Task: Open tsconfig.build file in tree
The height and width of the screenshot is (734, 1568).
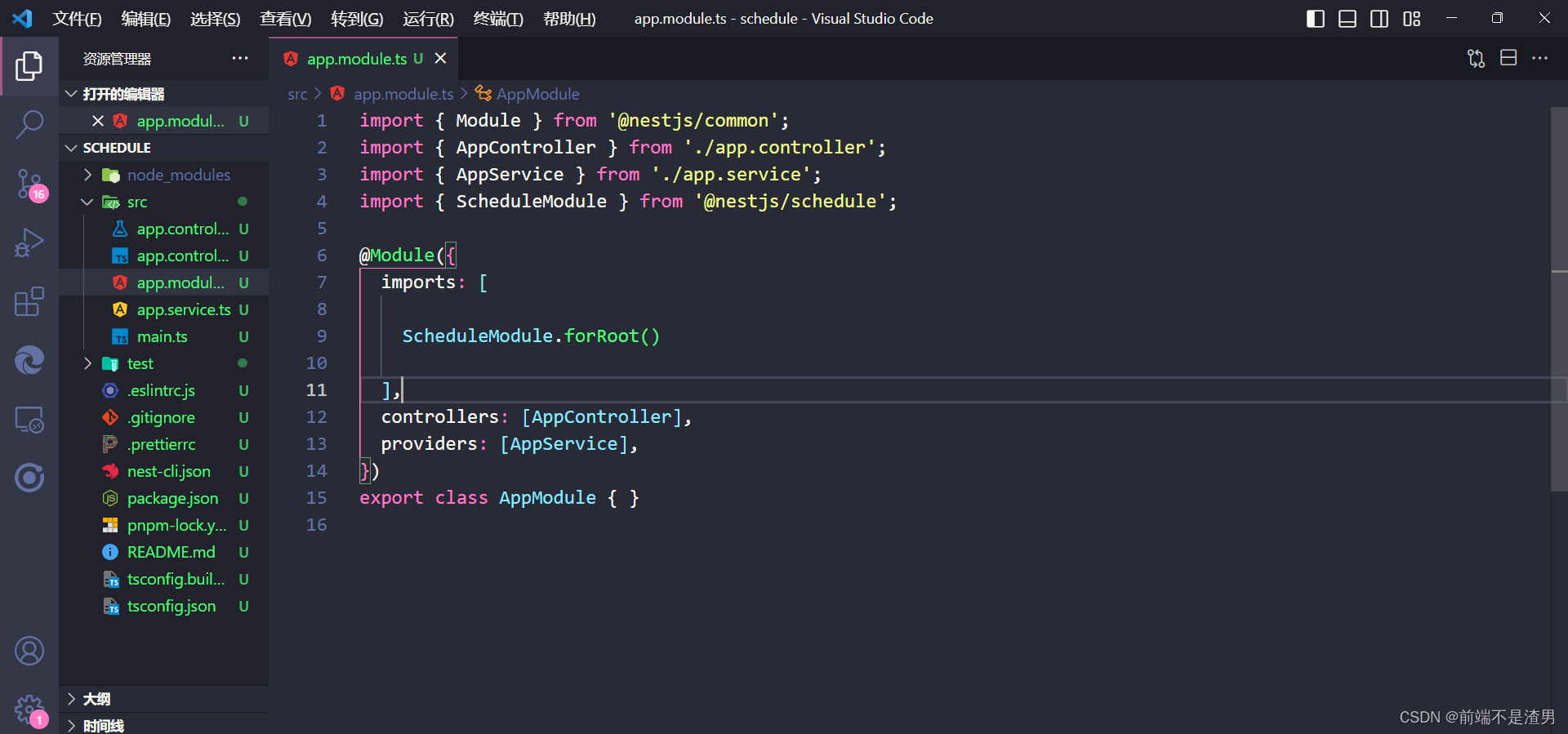Action: [163, 579]
